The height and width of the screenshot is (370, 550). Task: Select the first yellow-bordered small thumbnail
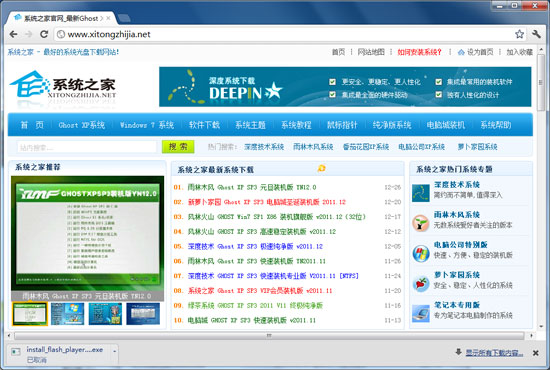coord(30,314)
